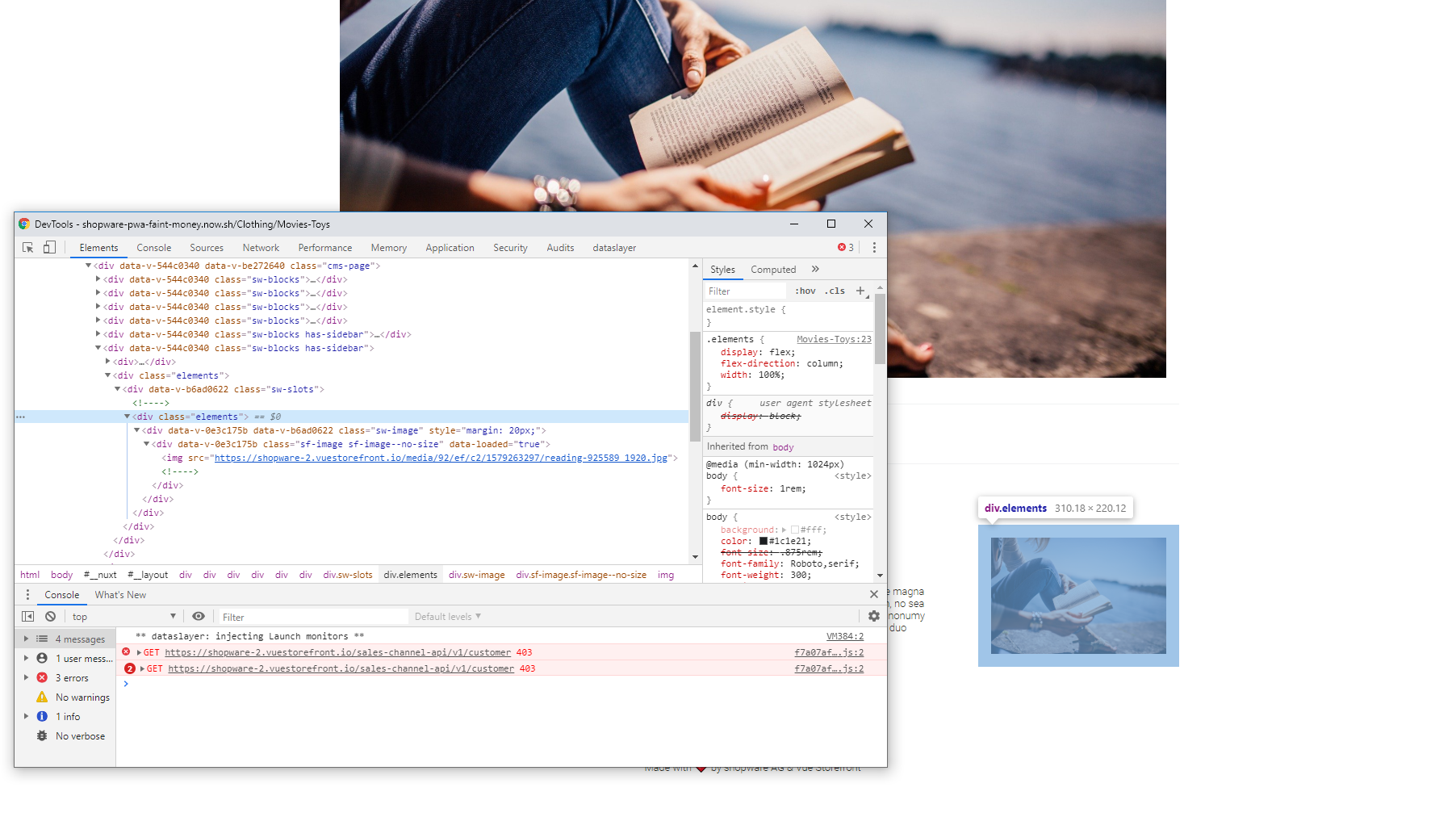Open the DevTools three-dot menu
This screenshot has height=821, width=1456.
point(876,247)
